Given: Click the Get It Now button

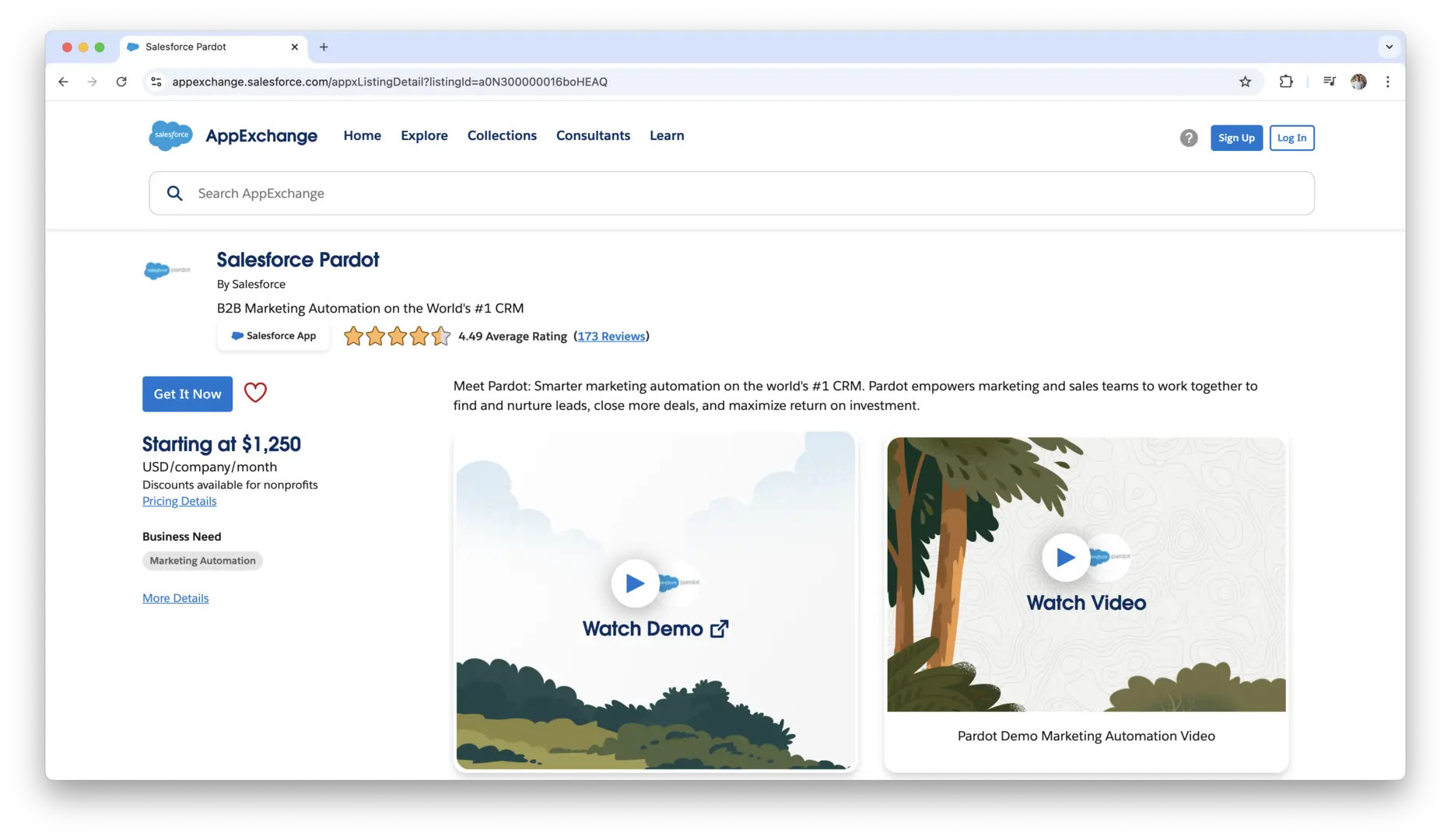Looking at the screenshot, I should [188, 394].
